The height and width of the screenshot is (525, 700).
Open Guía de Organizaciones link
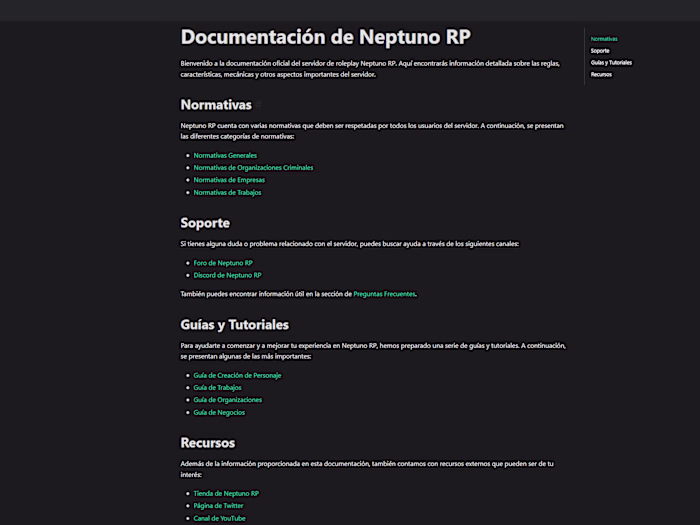pos(227,400)
